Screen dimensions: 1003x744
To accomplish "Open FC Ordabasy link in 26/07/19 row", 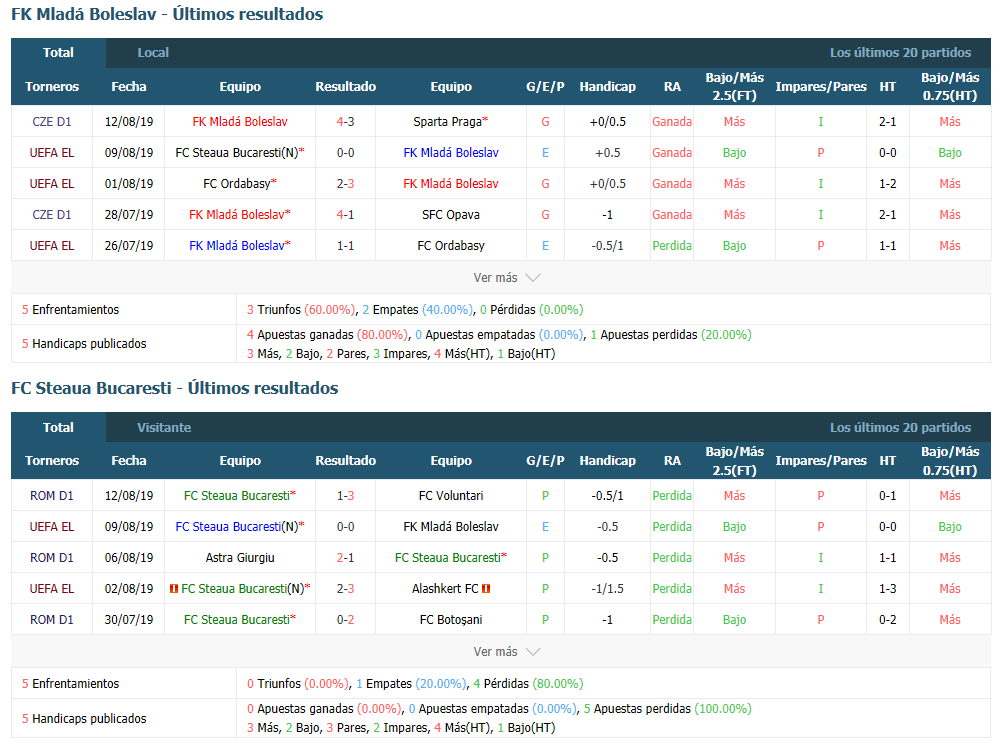I will pyautogui.click(x=450, y=246).
